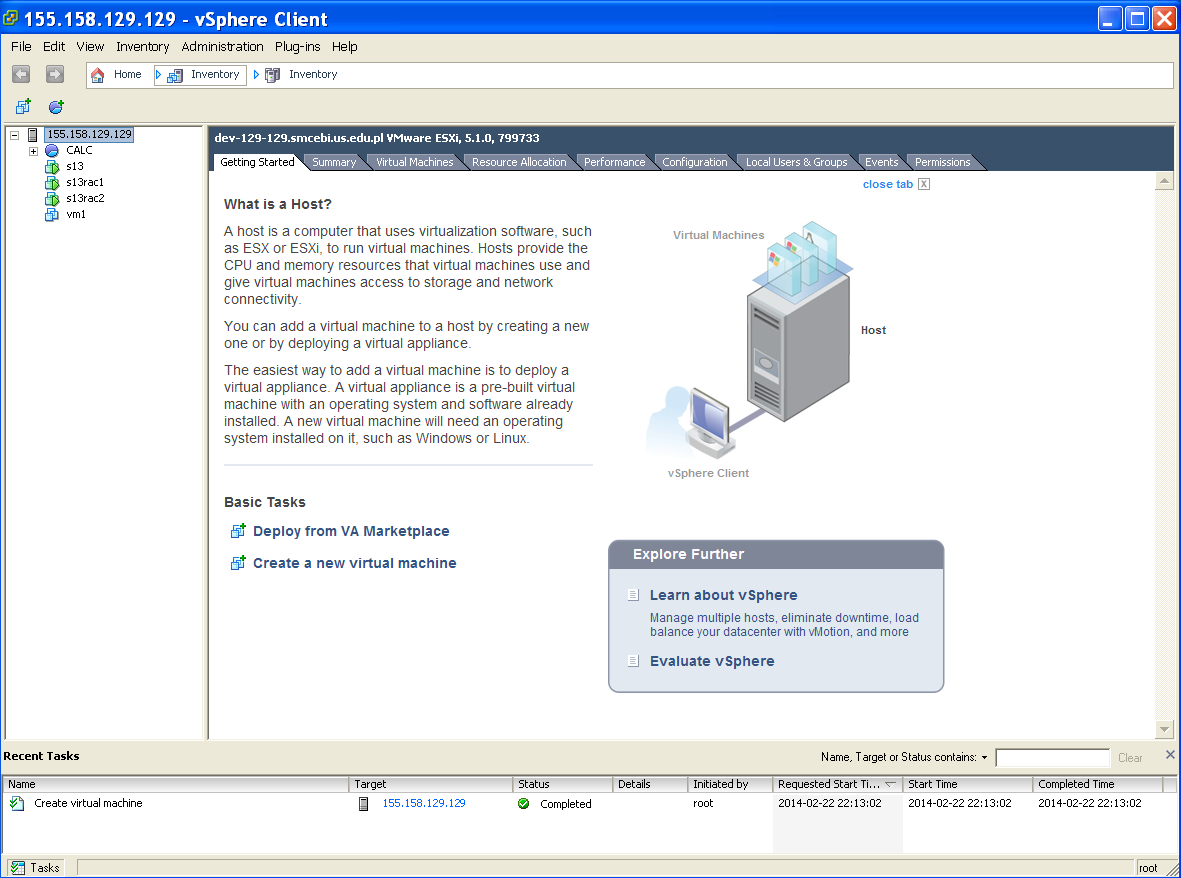Click the host icon in the Target column
Viewport: 1181px width, 878px height.
tap(364, 803)
